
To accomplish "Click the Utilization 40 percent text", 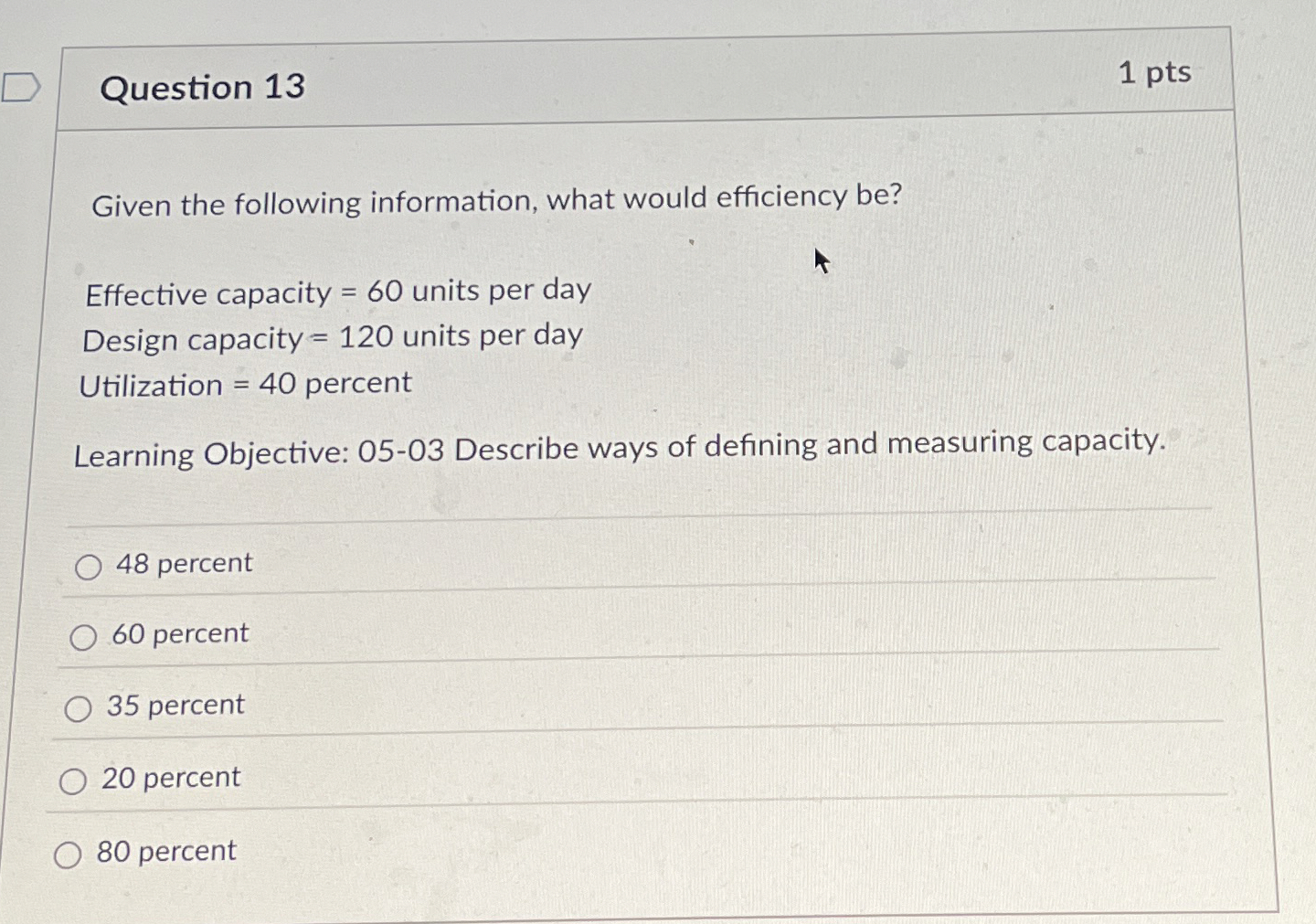I will [x=245, y=384].
